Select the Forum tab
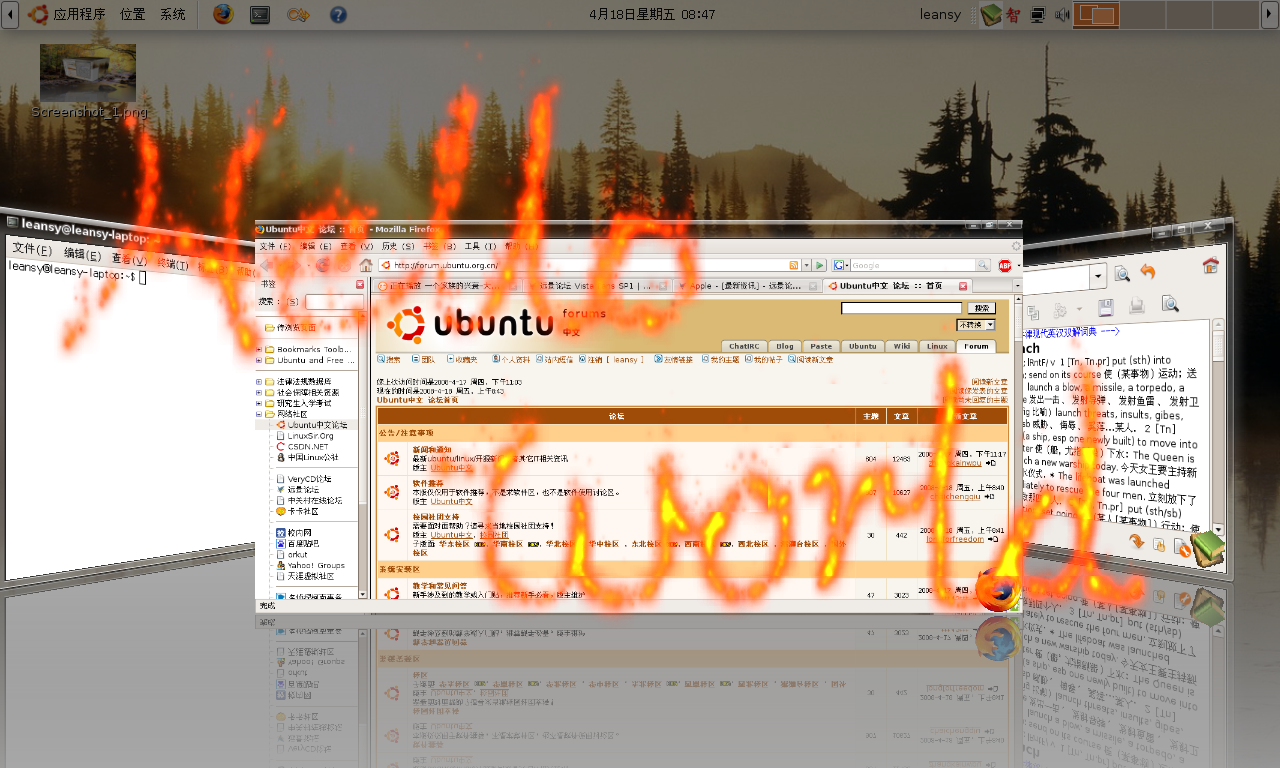 (x=976, y=347)
